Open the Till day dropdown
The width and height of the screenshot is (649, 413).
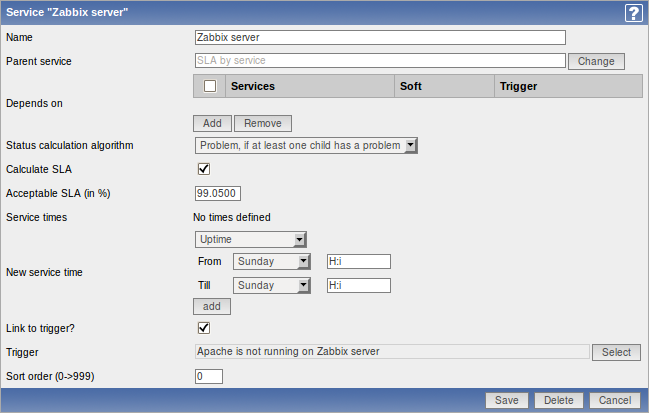pos(272,286)
